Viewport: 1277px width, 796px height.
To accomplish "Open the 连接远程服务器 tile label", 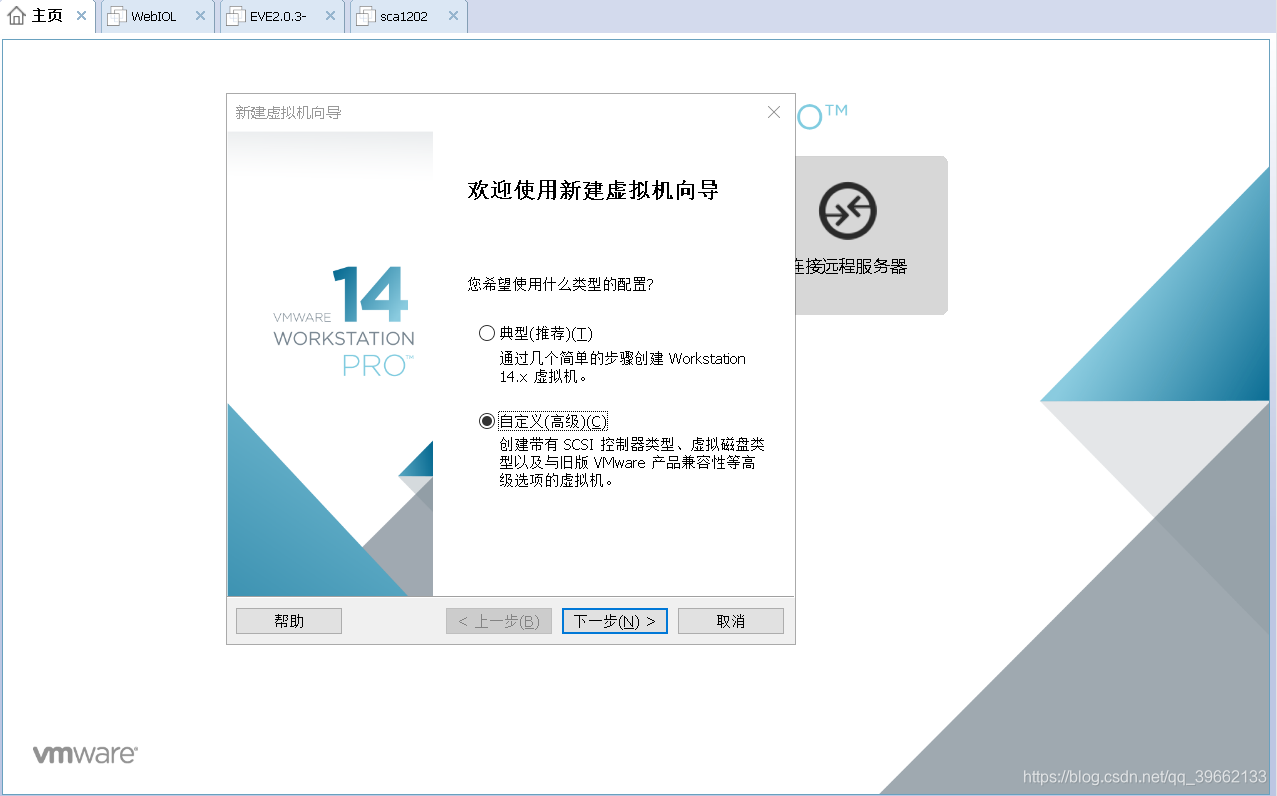I will pyautogui.click(x=851, y=267).
